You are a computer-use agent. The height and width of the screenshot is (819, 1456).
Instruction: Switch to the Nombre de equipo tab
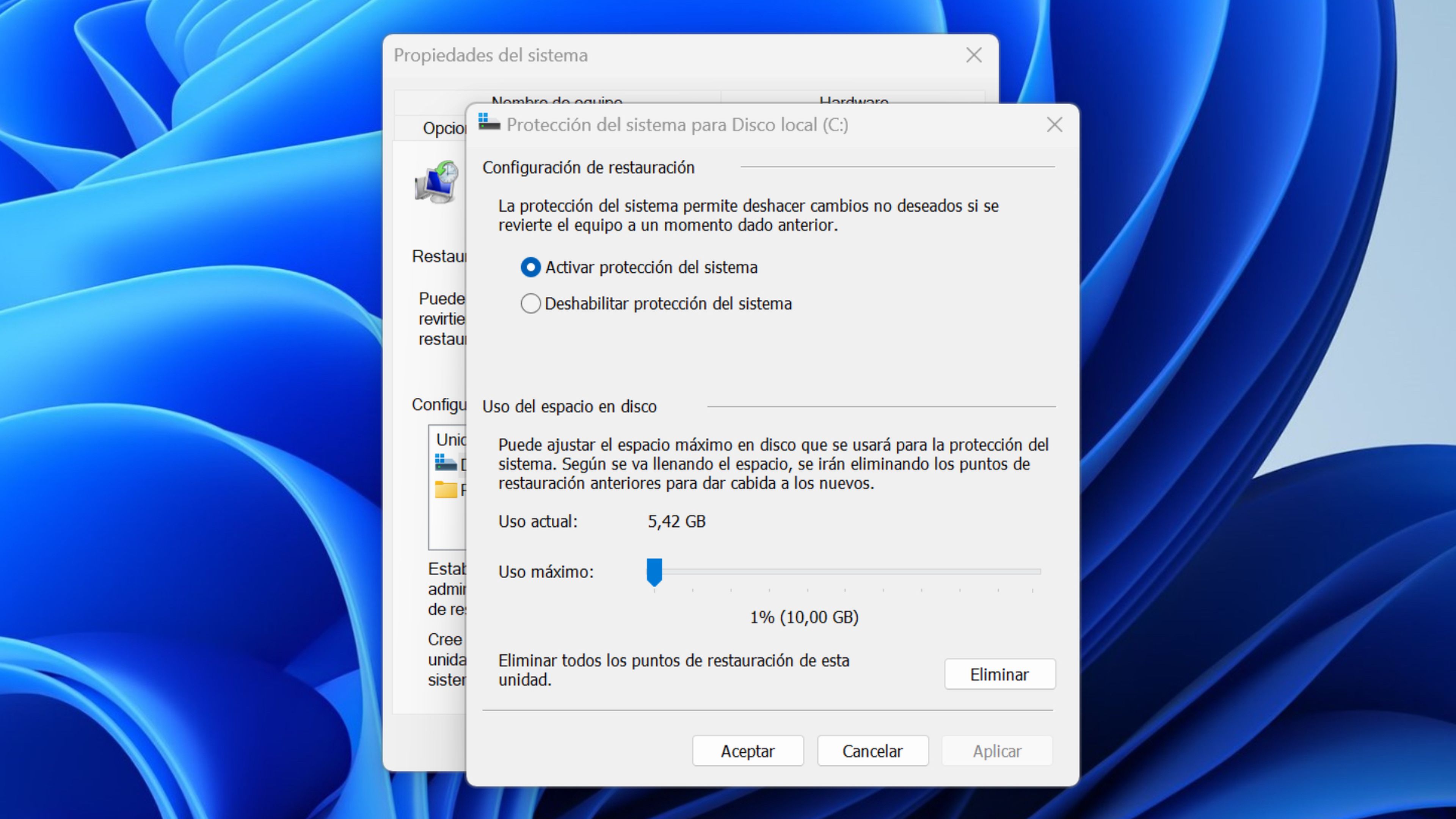557,97
